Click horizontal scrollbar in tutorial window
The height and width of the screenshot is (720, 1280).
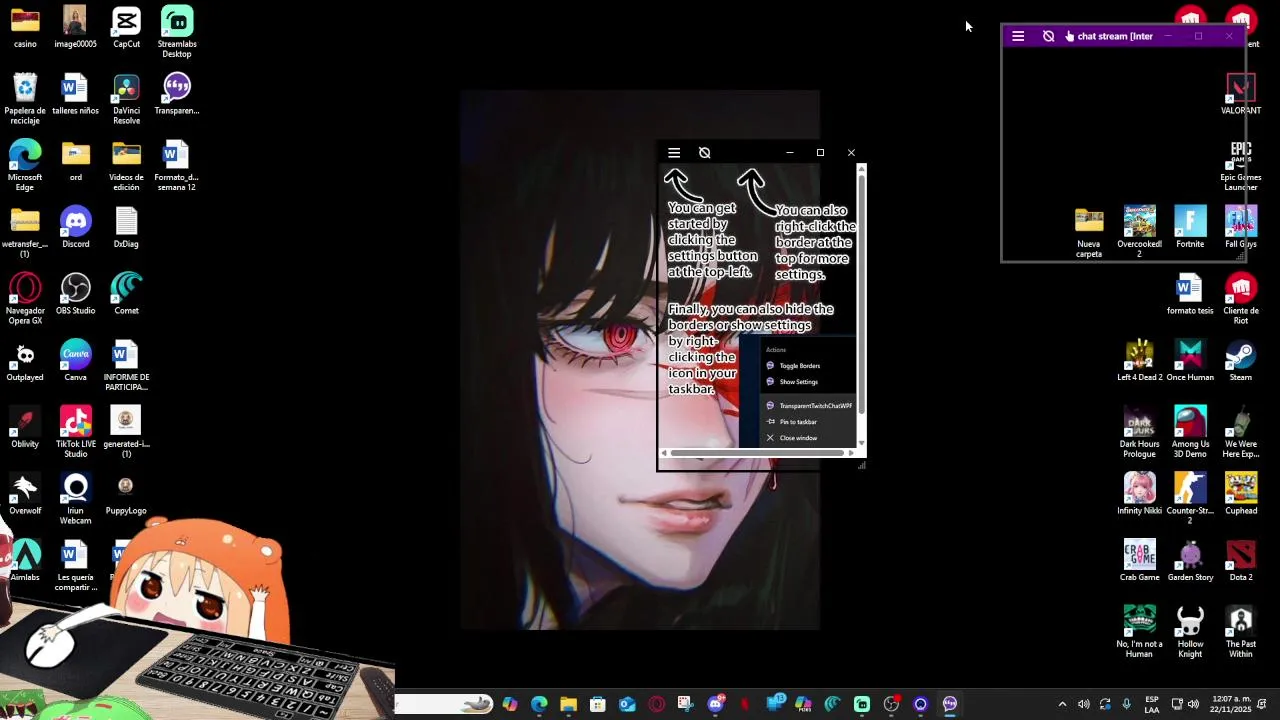pos(758,453)
